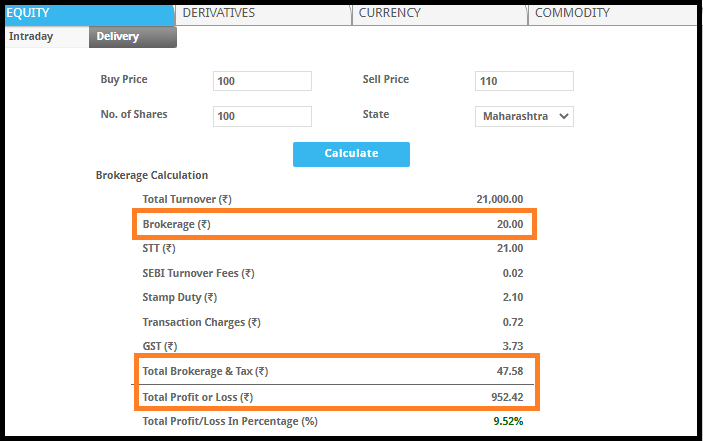
Task: Select the Transaction Charges value 0.72
Action: [x=512, y=322]
